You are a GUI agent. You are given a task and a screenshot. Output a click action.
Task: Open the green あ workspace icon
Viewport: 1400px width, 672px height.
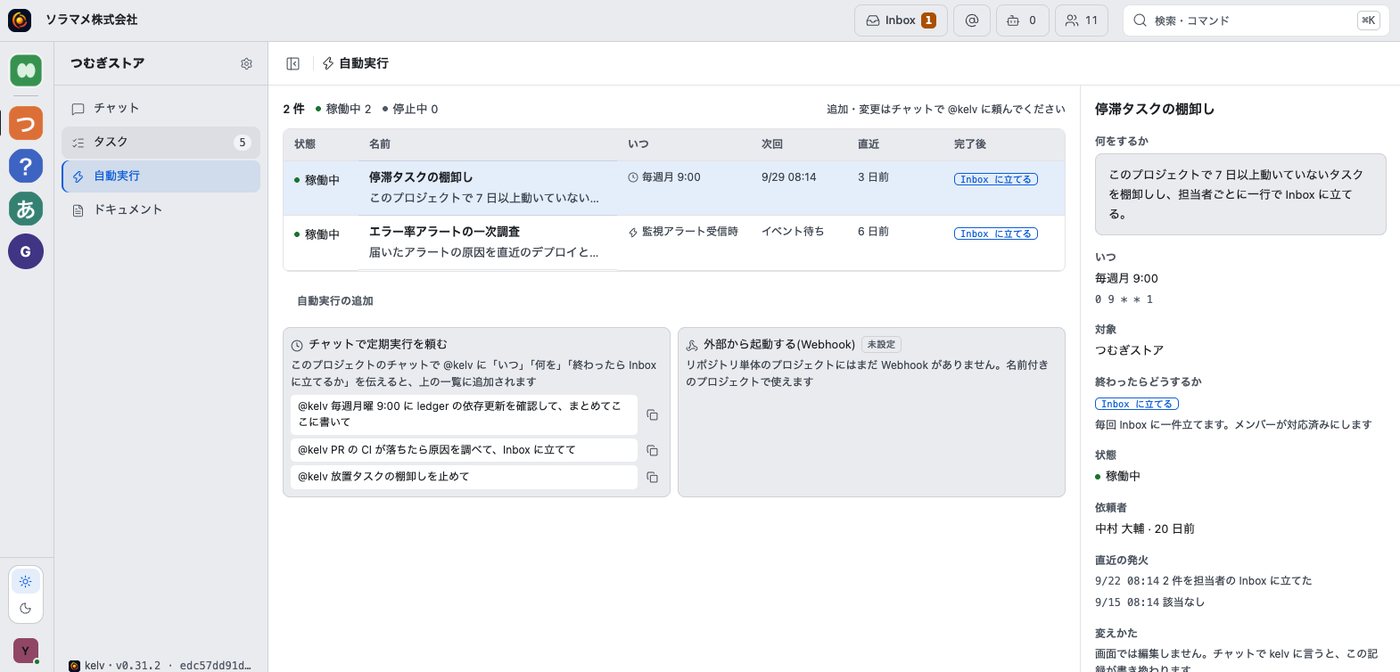click(26, 208)
